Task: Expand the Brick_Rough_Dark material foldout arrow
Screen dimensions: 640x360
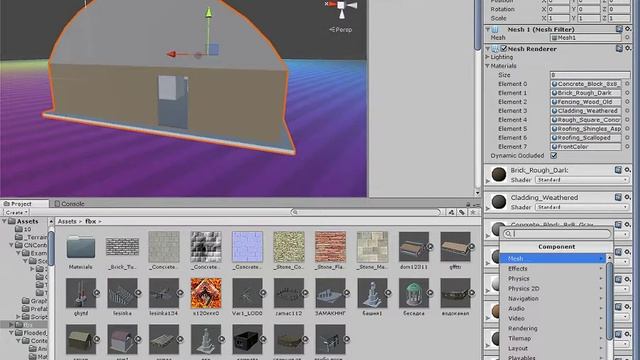Action: 488,180
